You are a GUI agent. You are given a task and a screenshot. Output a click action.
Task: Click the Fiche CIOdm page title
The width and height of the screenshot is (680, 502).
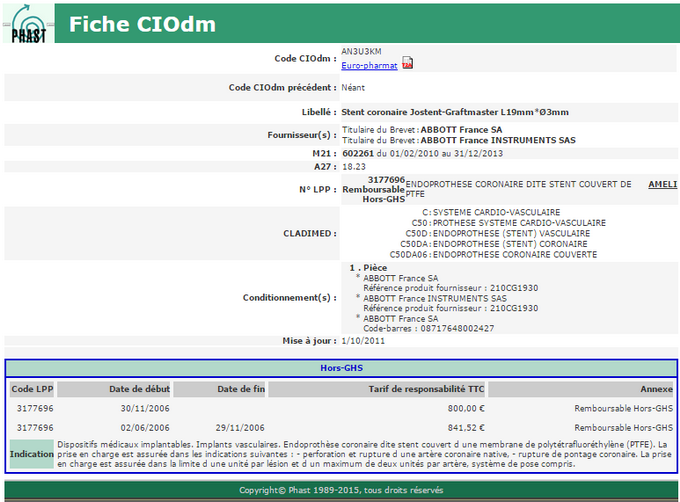tap(133, 23)
